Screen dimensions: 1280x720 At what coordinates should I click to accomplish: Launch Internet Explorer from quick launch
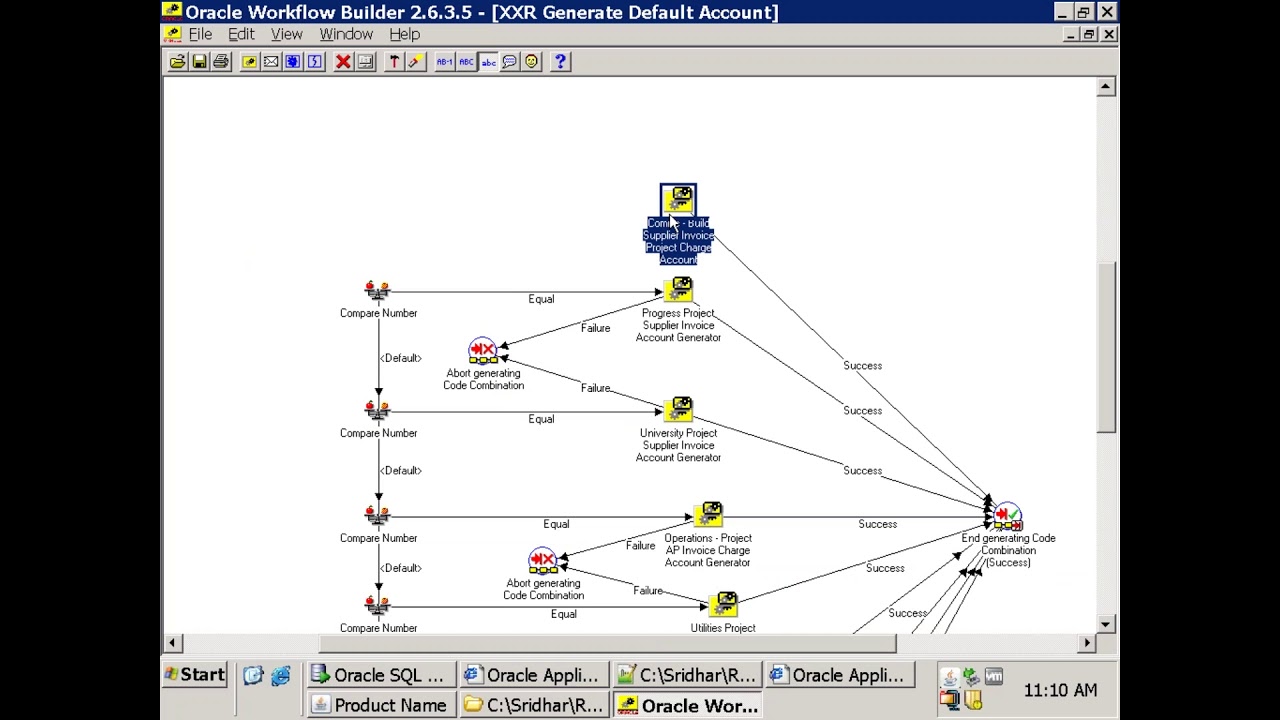click(280, 676)
